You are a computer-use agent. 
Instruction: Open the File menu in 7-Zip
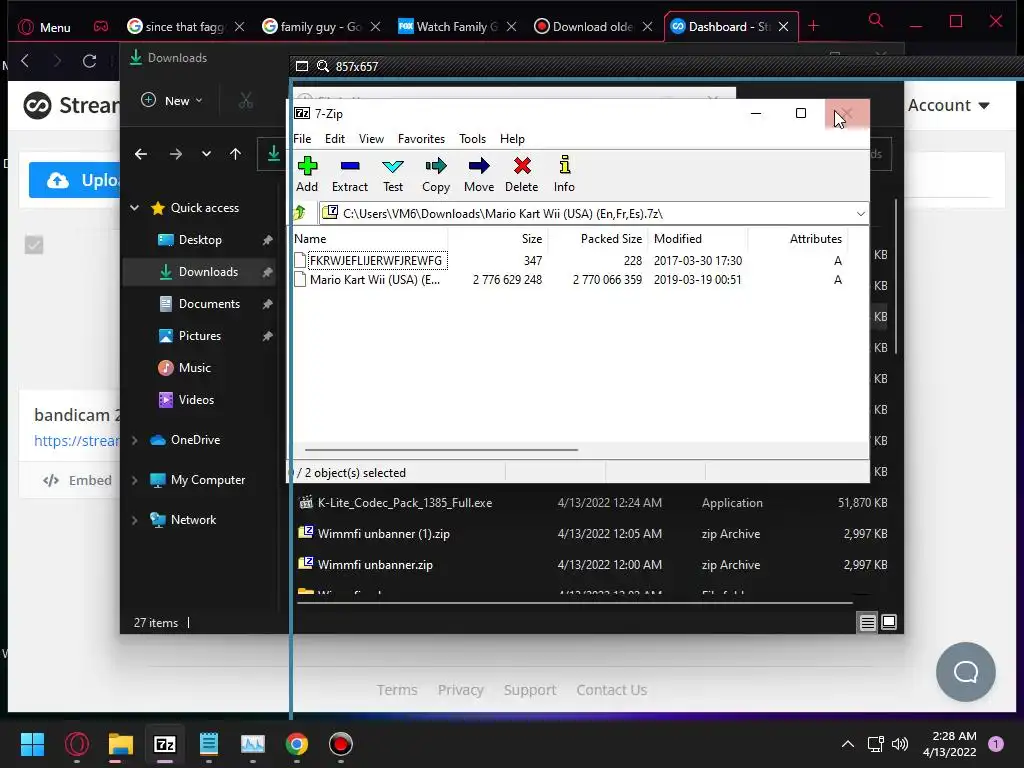click(302, 138)
